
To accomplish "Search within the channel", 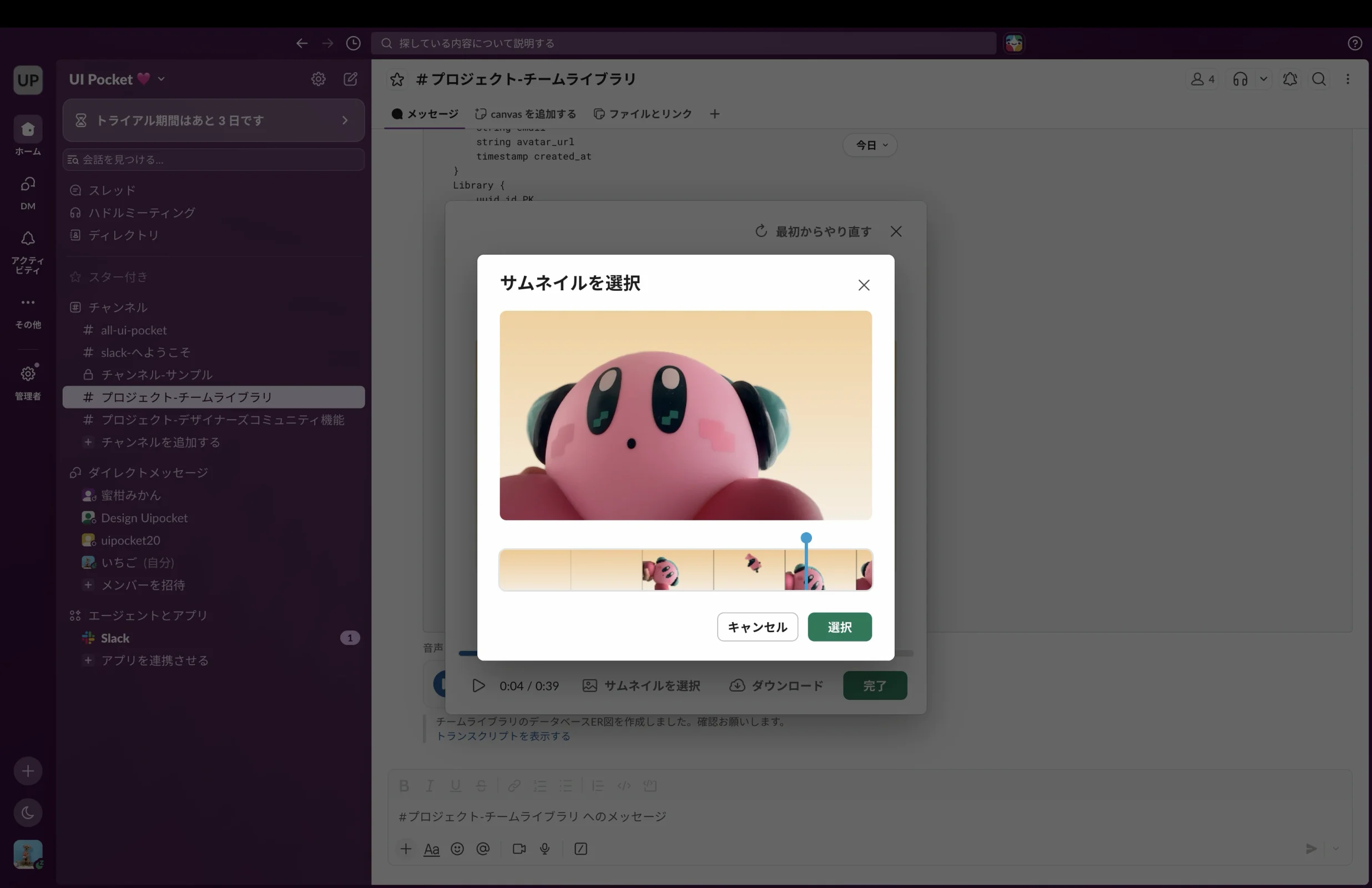I will (x=1319, y=79).
